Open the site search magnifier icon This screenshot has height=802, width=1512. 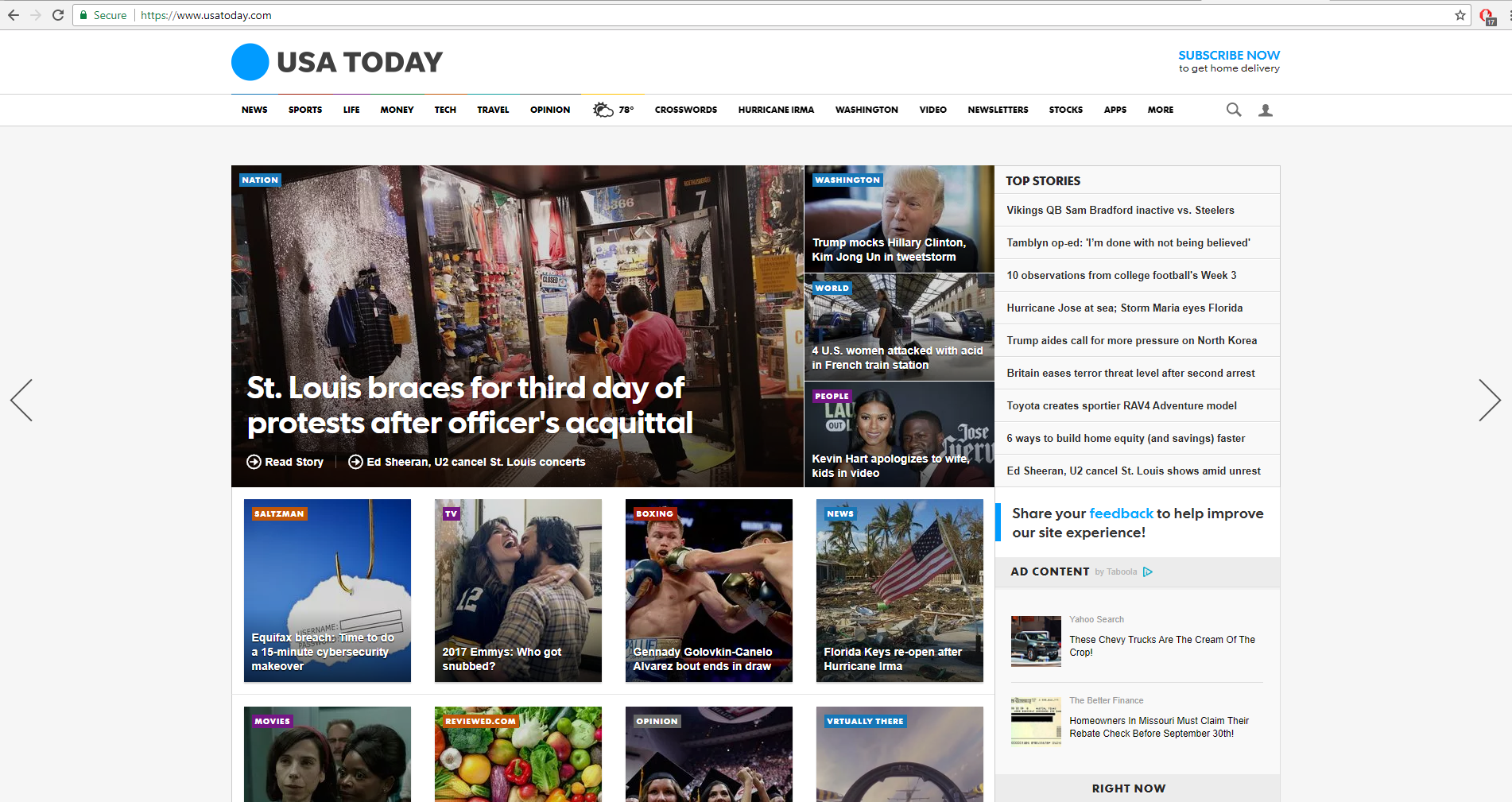pyautogui.click(x=1233, y=110)
